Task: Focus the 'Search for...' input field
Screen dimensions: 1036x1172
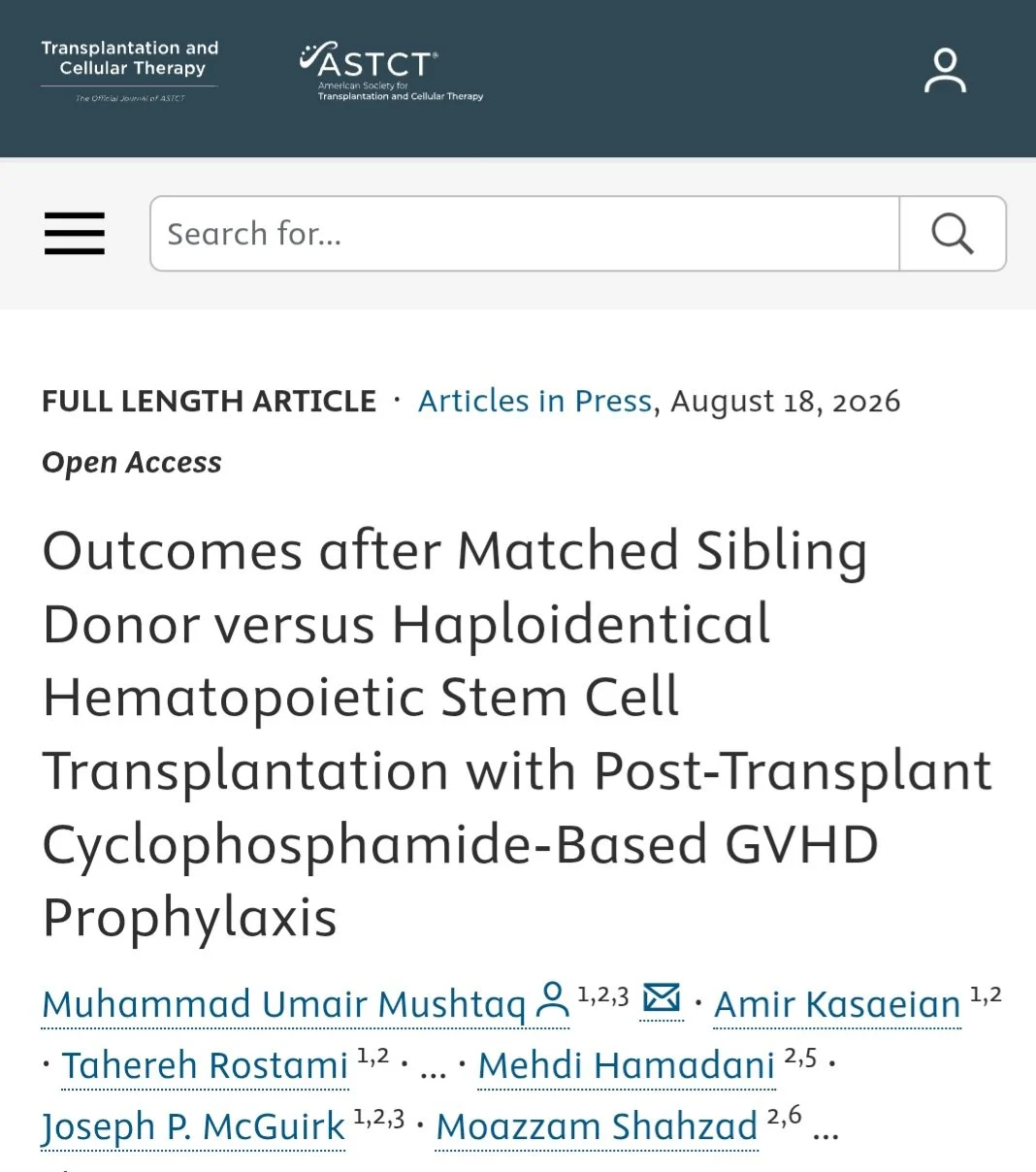Action: click(x=525, y=234)
